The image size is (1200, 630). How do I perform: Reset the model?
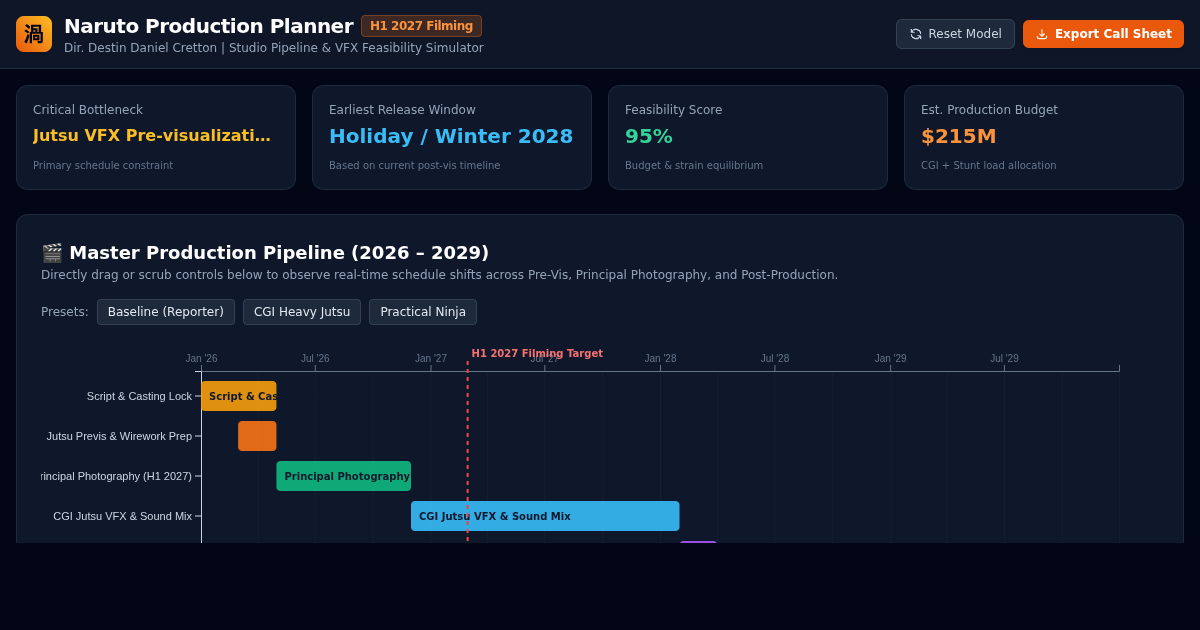(955, 34)
